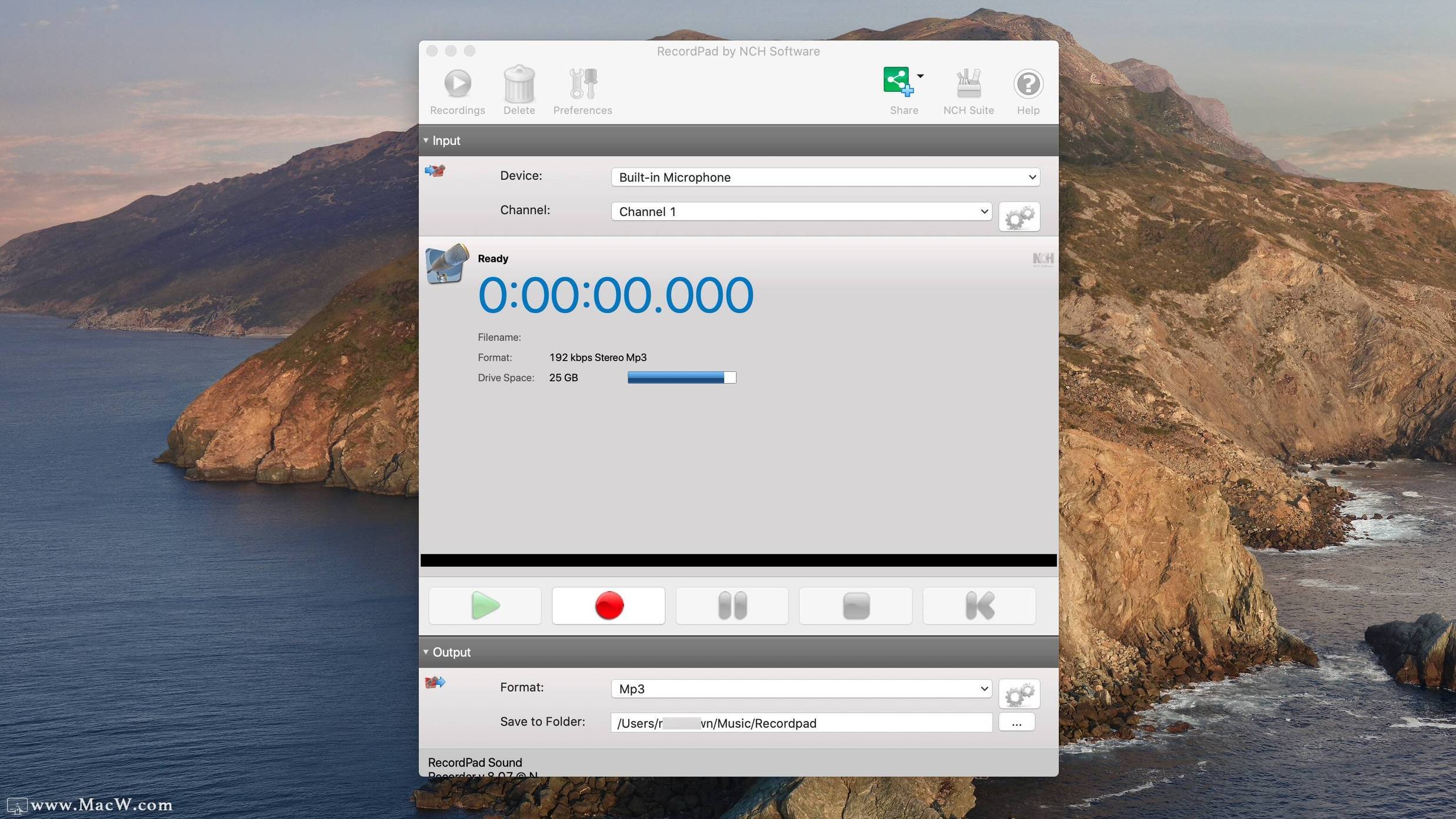Collapse the Input section
The height and width of the screenshot is (819, 1456).
point(426,141)
